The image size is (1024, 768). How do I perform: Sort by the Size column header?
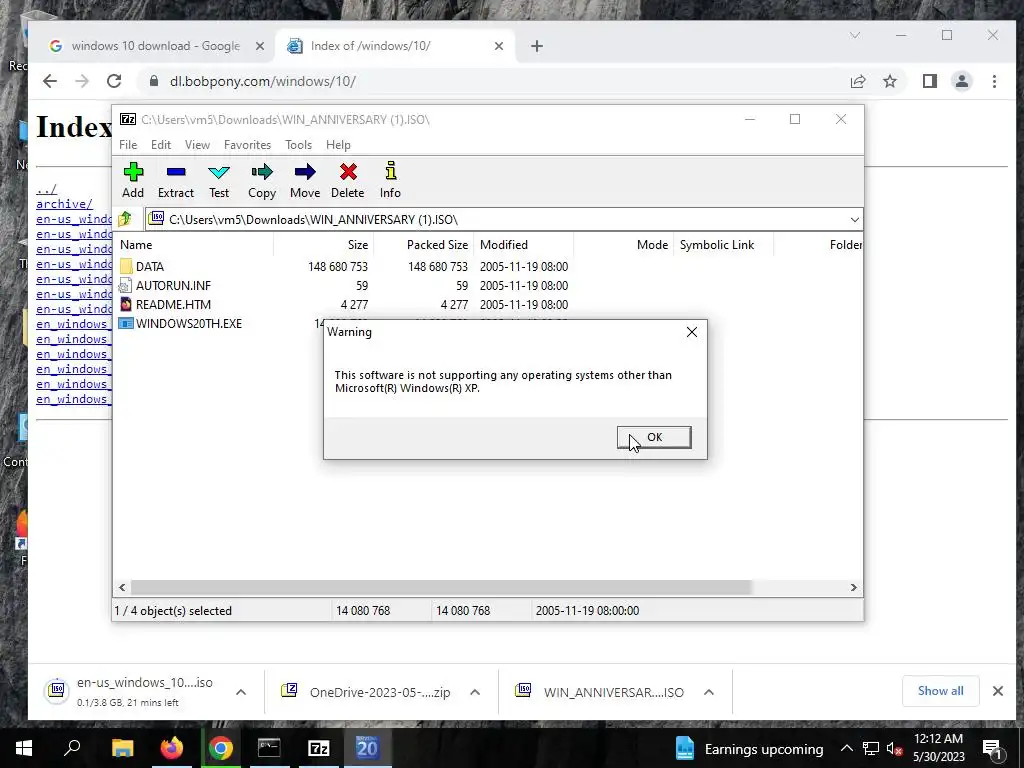click(323, 245)
